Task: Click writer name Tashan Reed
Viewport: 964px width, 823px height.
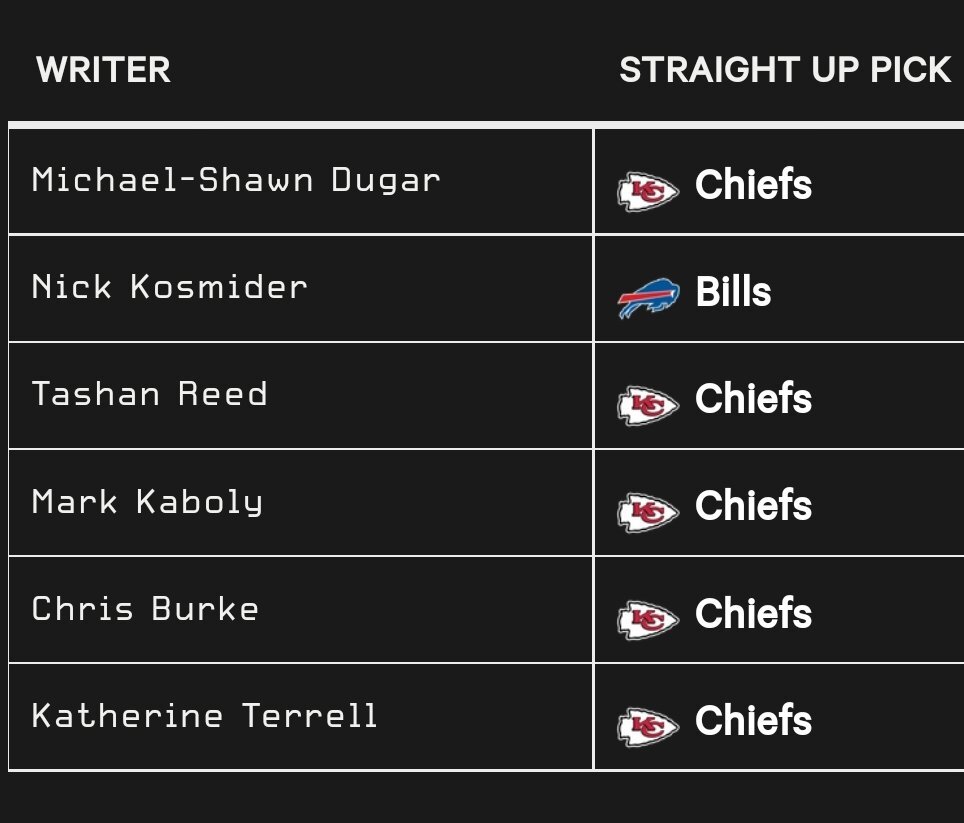Action: click(x=149, y=394)
